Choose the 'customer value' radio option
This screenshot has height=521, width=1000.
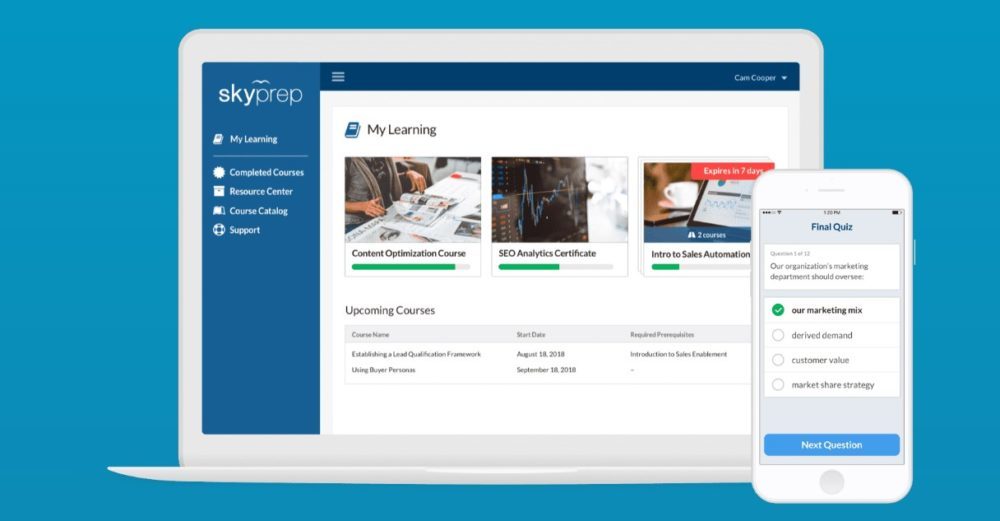(778, 360)
